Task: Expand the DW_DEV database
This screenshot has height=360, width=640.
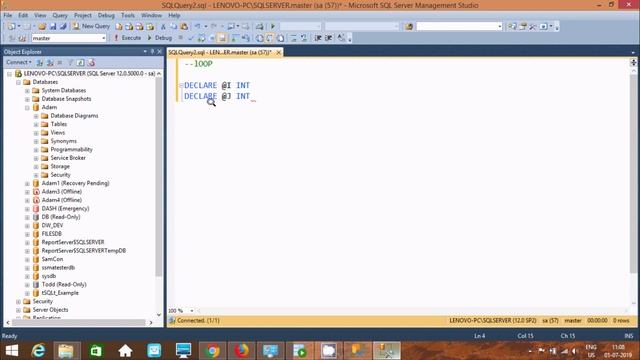Action: (27, 225)
